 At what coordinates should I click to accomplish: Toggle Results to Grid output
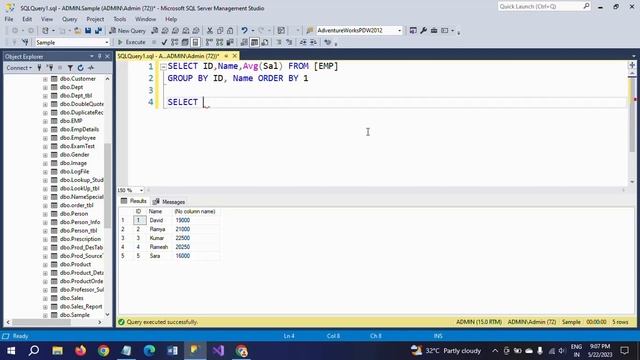[x=254, y=42]
